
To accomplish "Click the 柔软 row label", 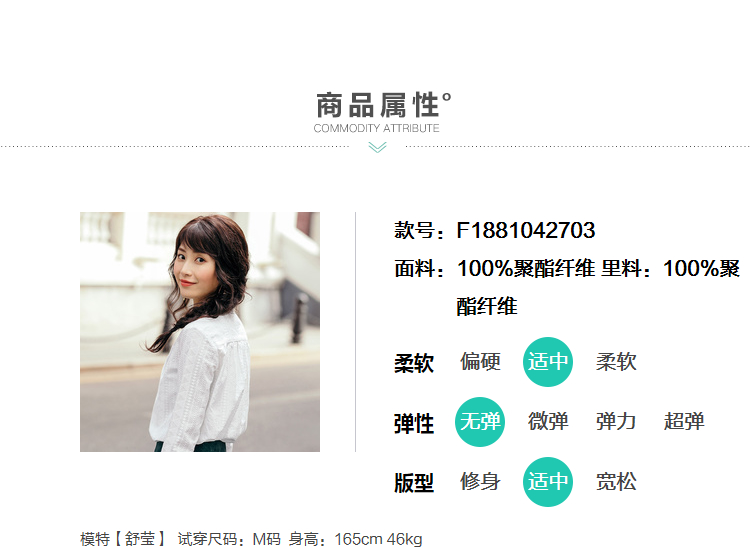I will coord(414,363).
